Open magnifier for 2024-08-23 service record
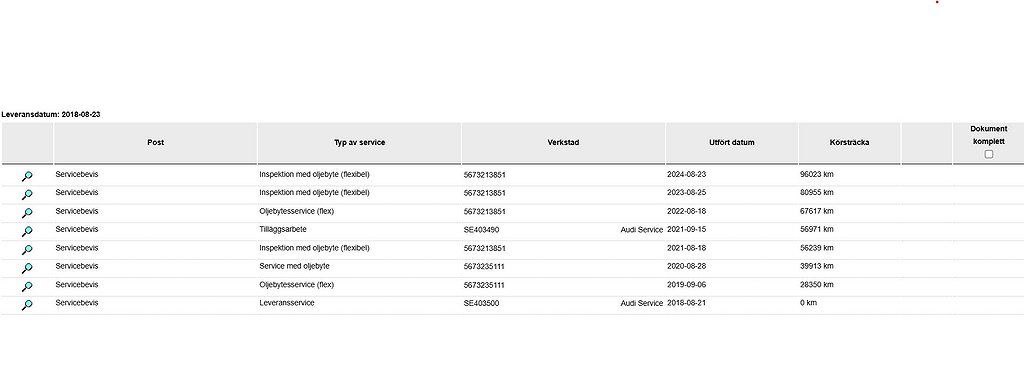1024x373 pixels. pos(27,176)
